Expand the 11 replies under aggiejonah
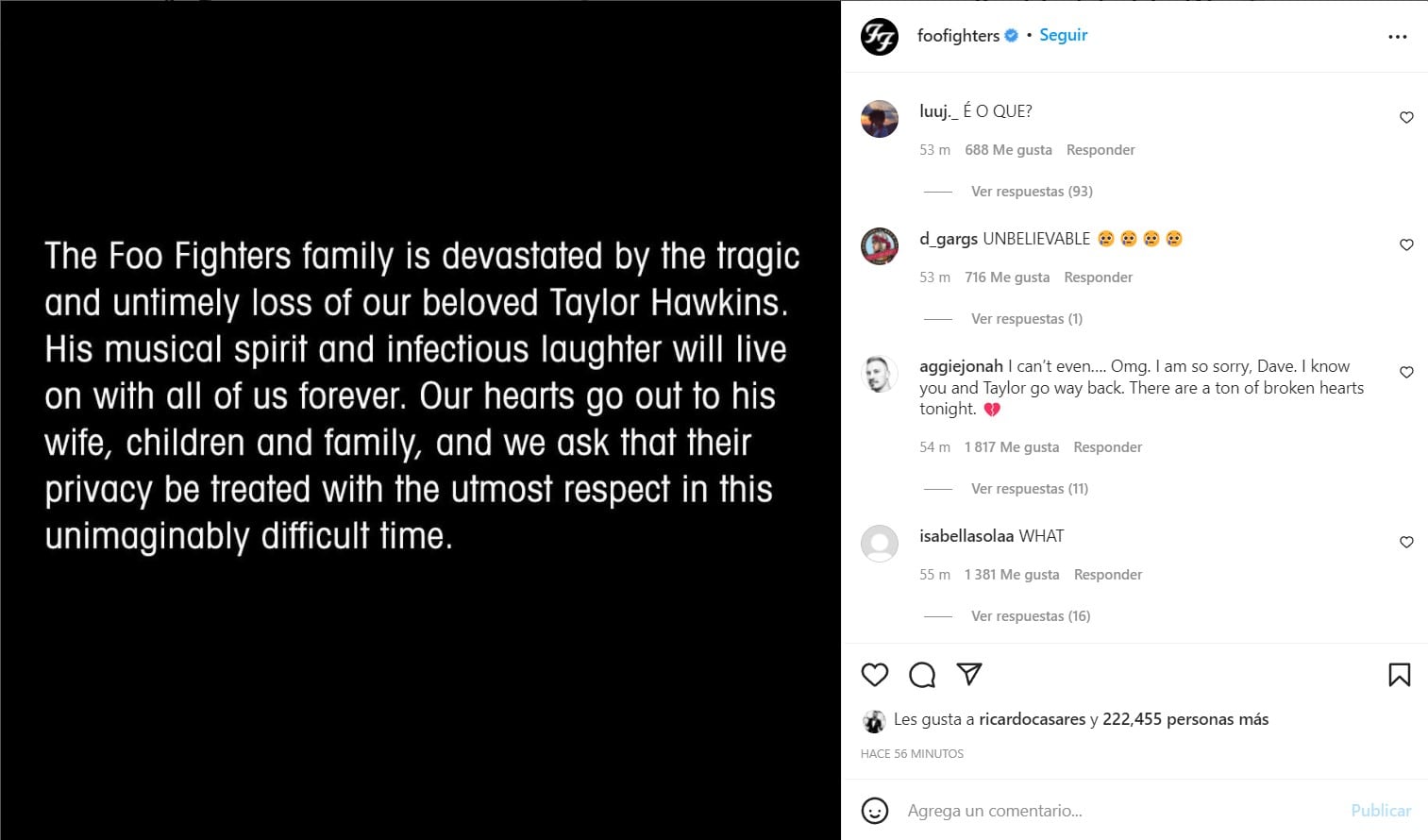 coord(1030,489)
